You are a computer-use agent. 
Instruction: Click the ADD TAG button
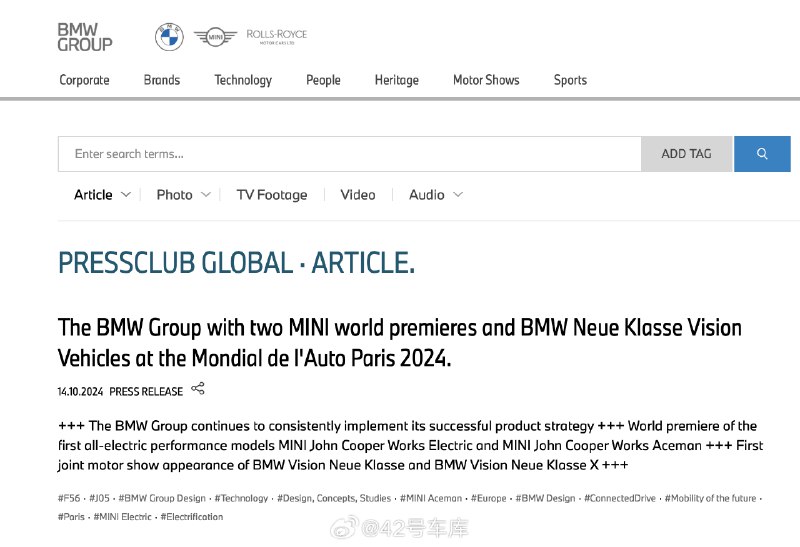(686, 154)
